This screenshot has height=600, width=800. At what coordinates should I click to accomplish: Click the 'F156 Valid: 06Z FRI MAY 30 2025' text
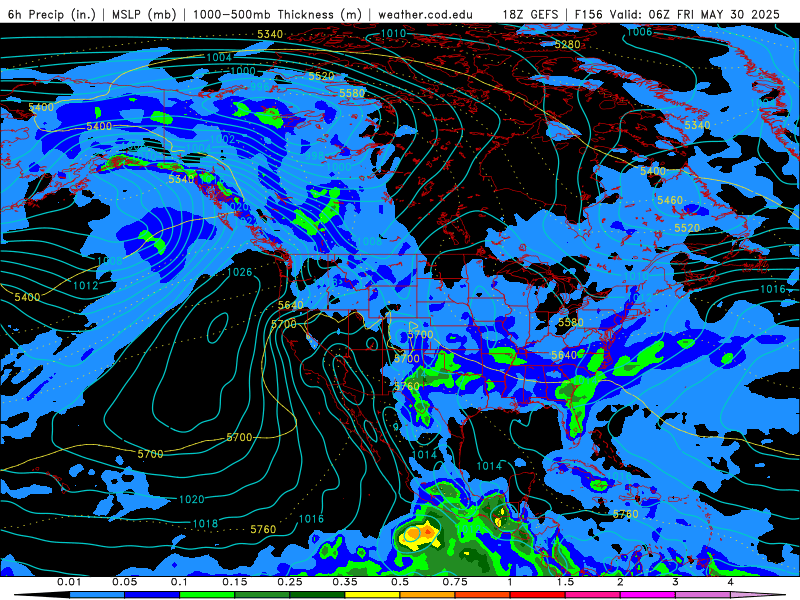click(x=677, y=15)
